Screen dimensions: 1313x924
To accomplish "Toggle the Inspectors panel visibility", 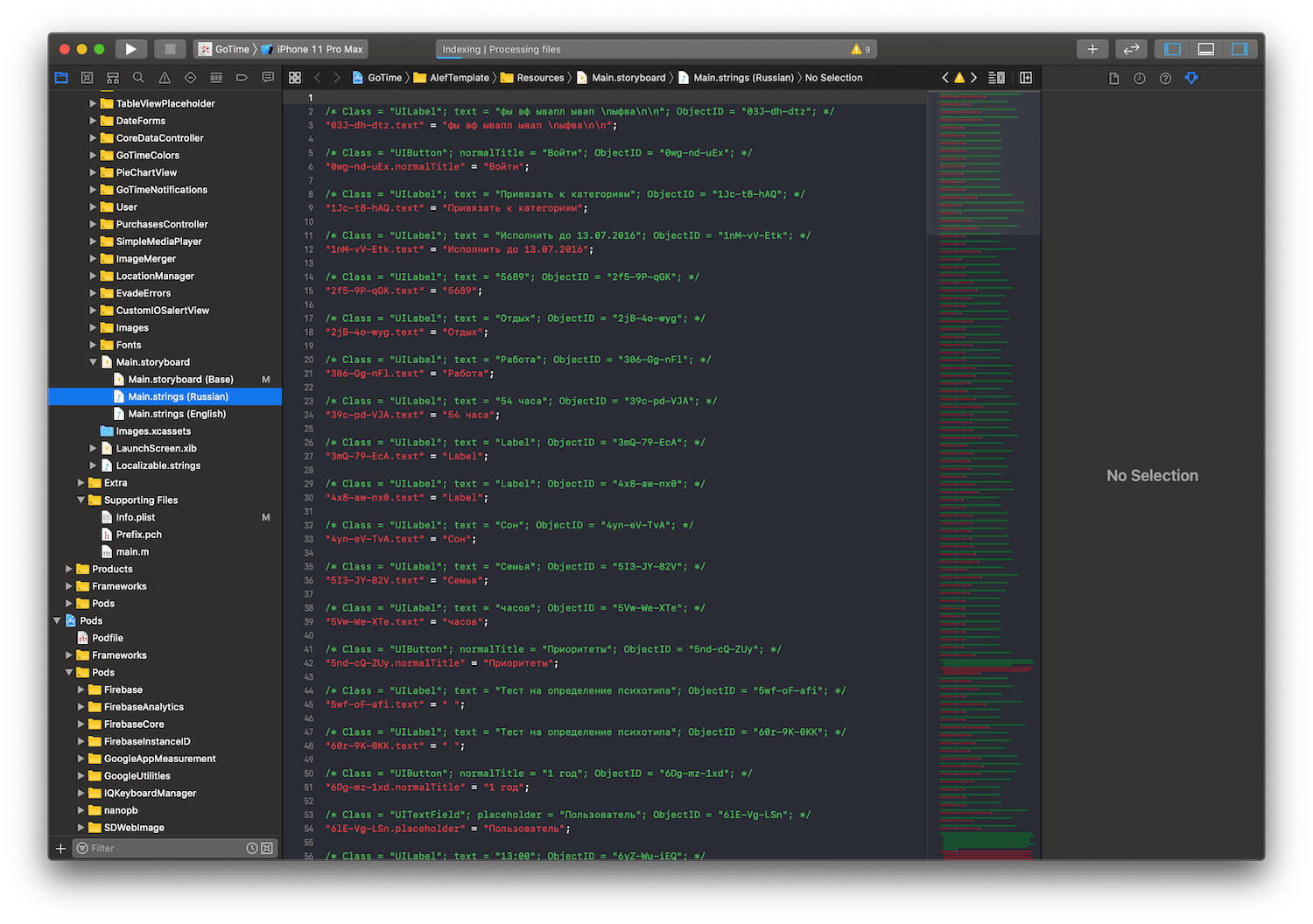I will [1239, 49].
